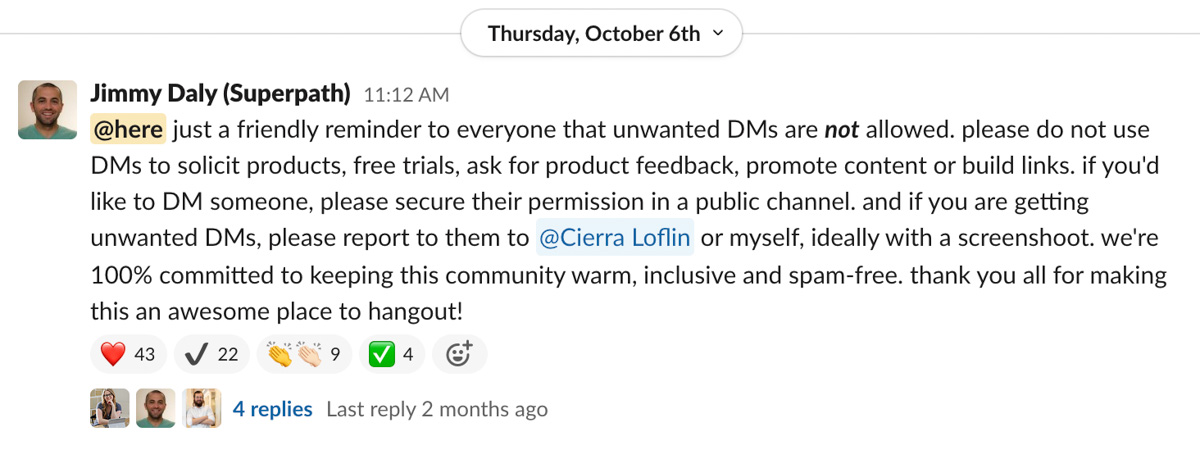Click the "Last reply 2 months ago" text
1200x459 pixels.
437,409
